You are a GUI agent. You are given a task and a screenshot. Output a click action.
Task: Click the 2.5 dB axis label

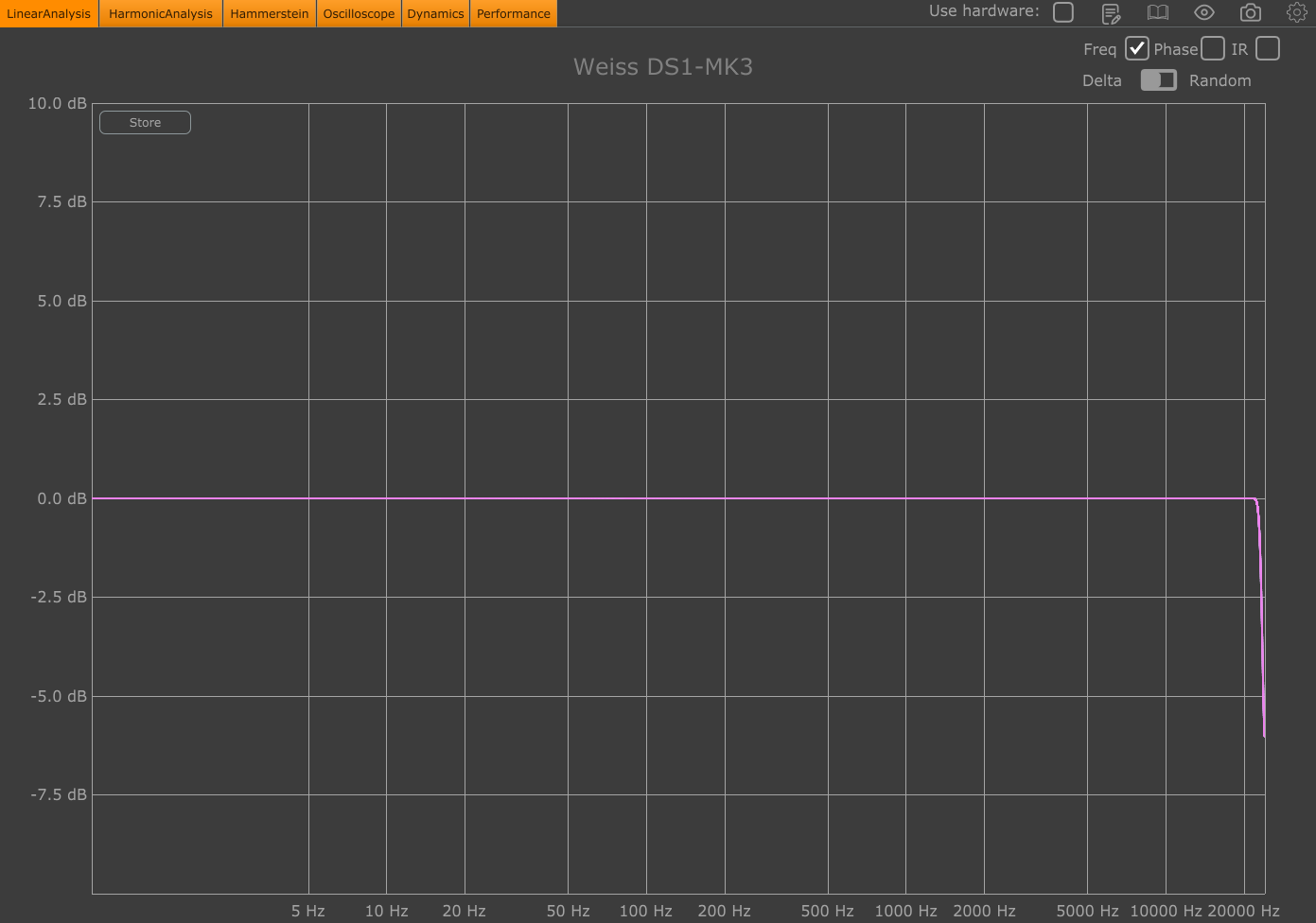point(62,399)
